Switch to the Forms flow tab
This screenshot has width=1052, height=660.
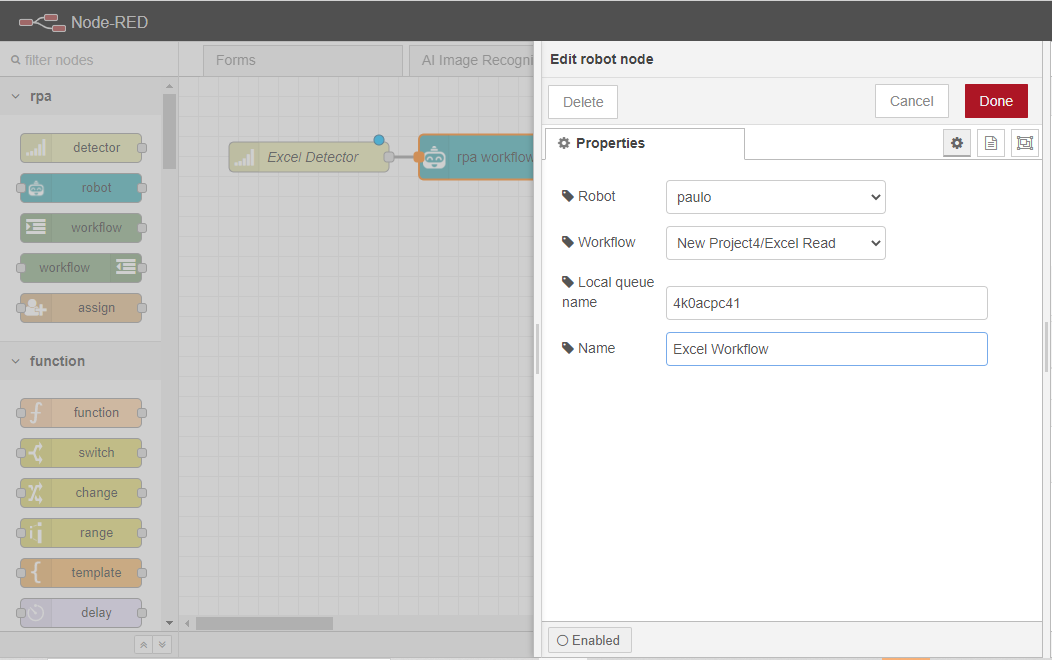click(303, 60)
